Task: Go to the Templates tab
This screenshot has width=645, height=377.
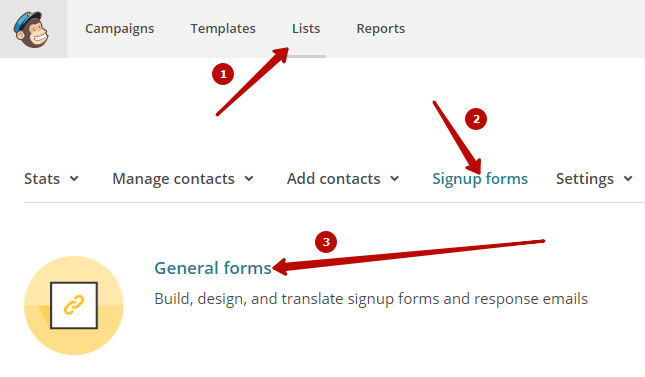Action: (223, 28)
